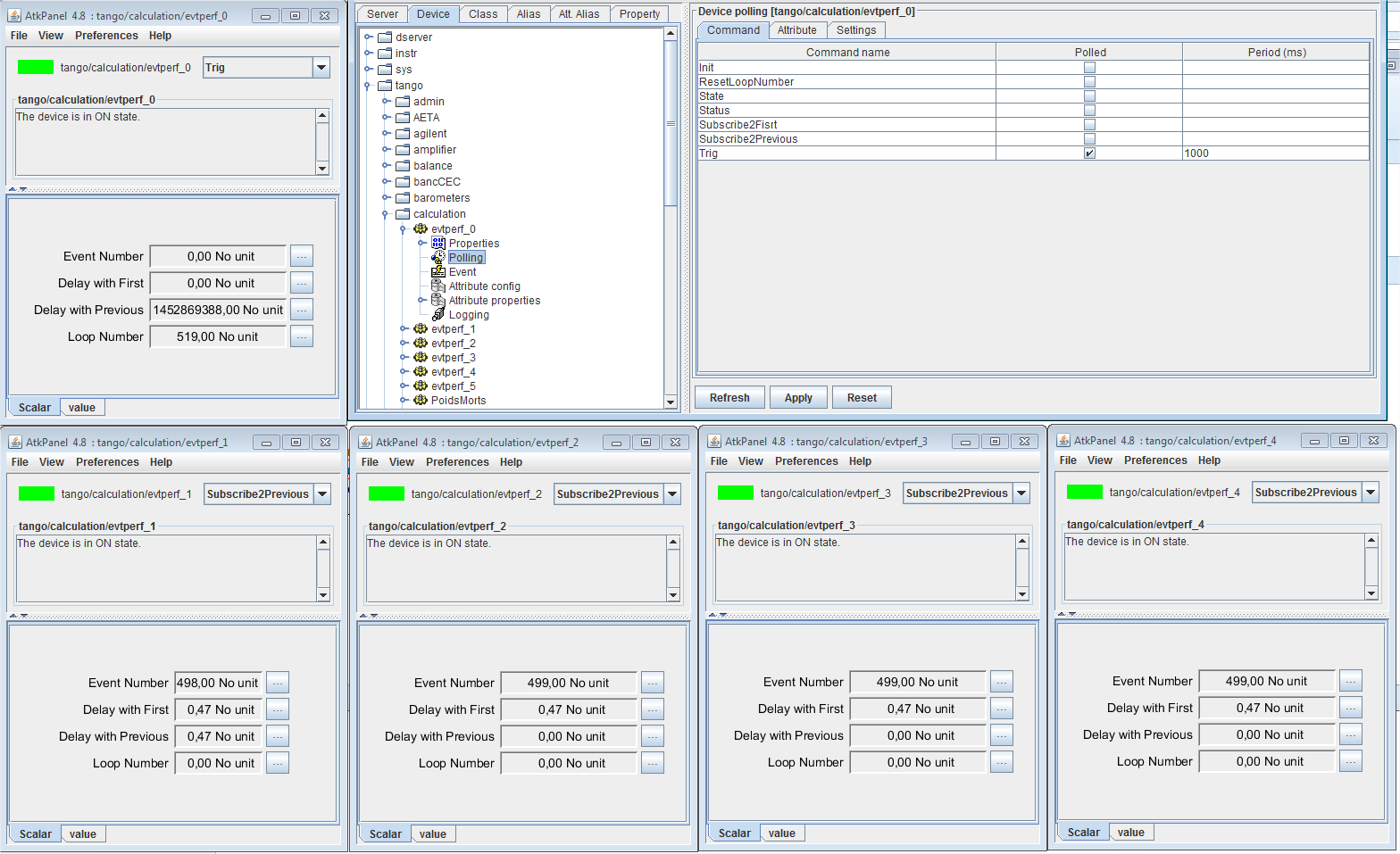Image resolution: width=1400 pixels, height=854 pixels.
Task: Enable polling for Subscribe2Previous command
Action: tap(1089, 138)
